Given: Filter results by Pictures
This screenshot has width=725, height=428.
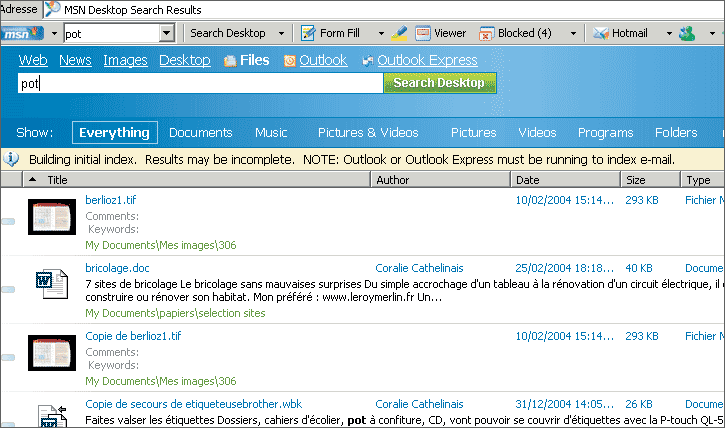Looking at the screenshot, I should 473,133.
